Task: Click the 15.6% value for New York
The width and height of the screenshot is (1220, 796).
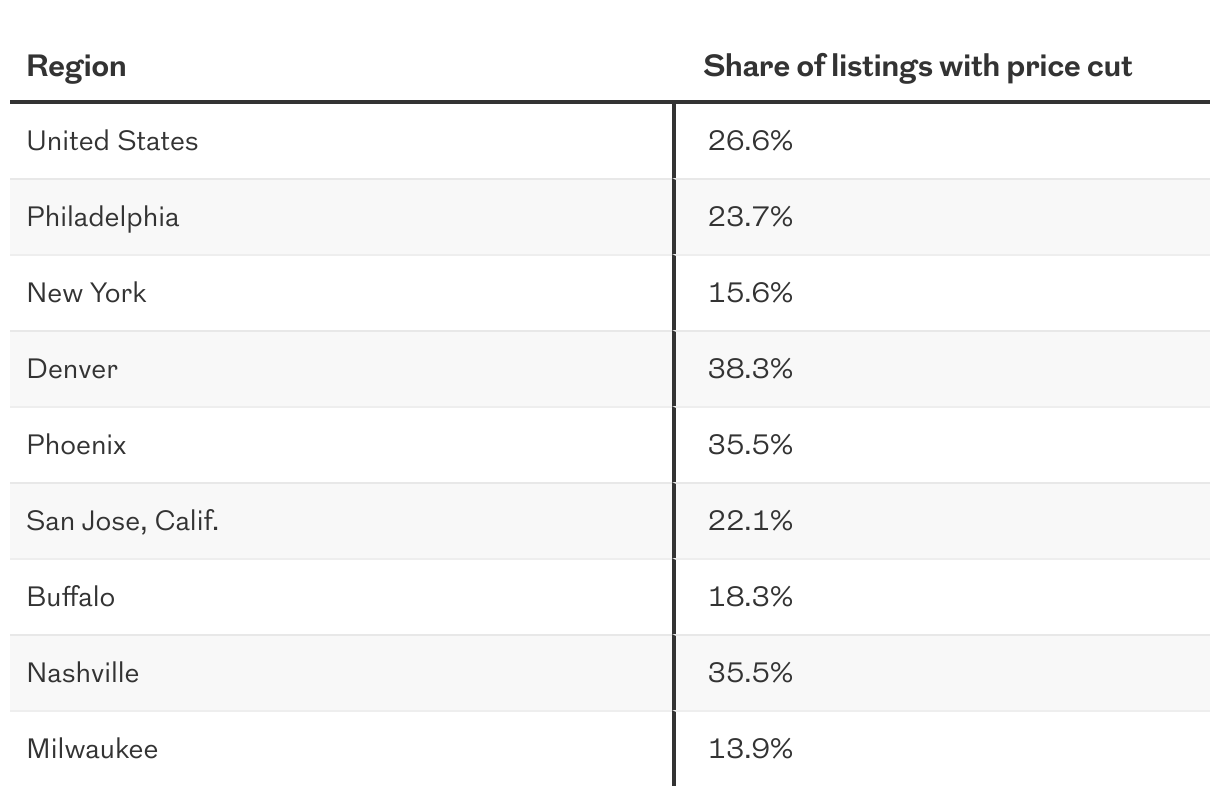Action: click(x=750, y=293)
